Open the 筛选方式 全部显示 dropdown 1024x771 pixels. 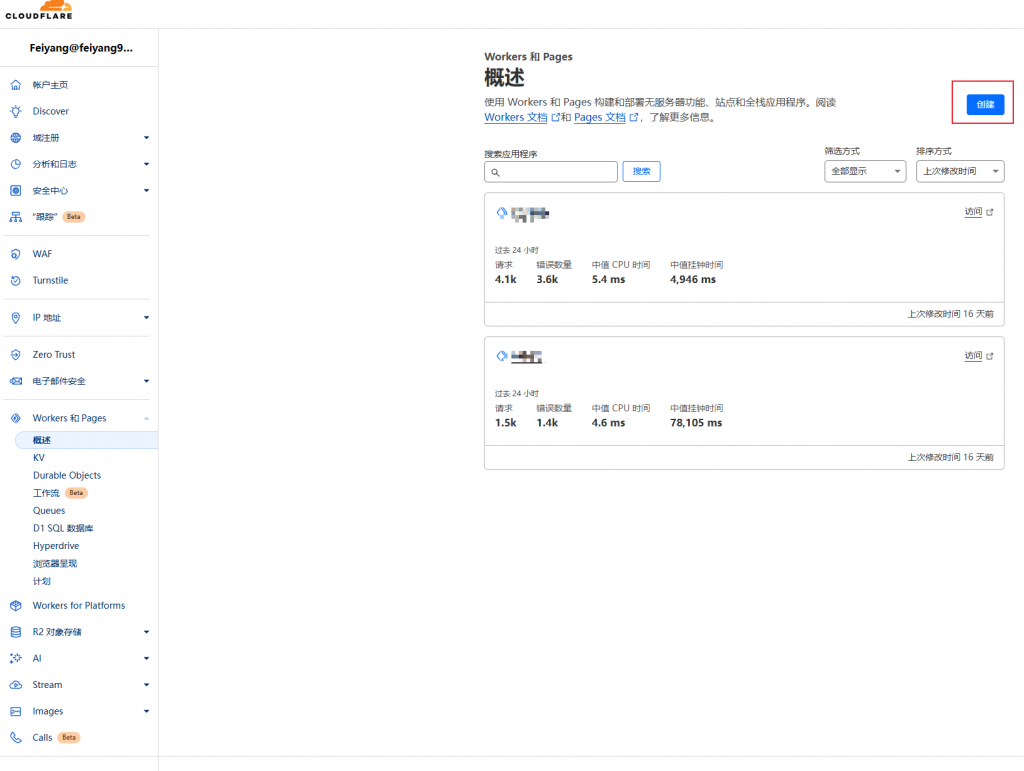(x=865, y=171)
